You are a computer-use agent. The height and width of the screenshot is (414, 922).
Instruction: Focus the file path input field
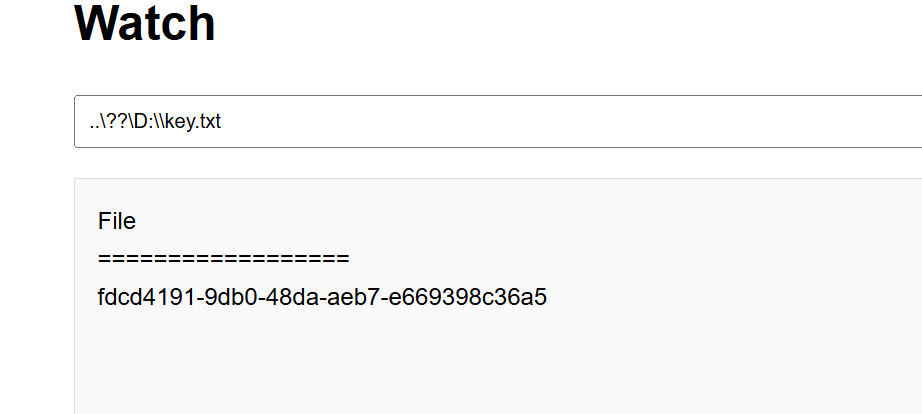[x=498, y=121]
